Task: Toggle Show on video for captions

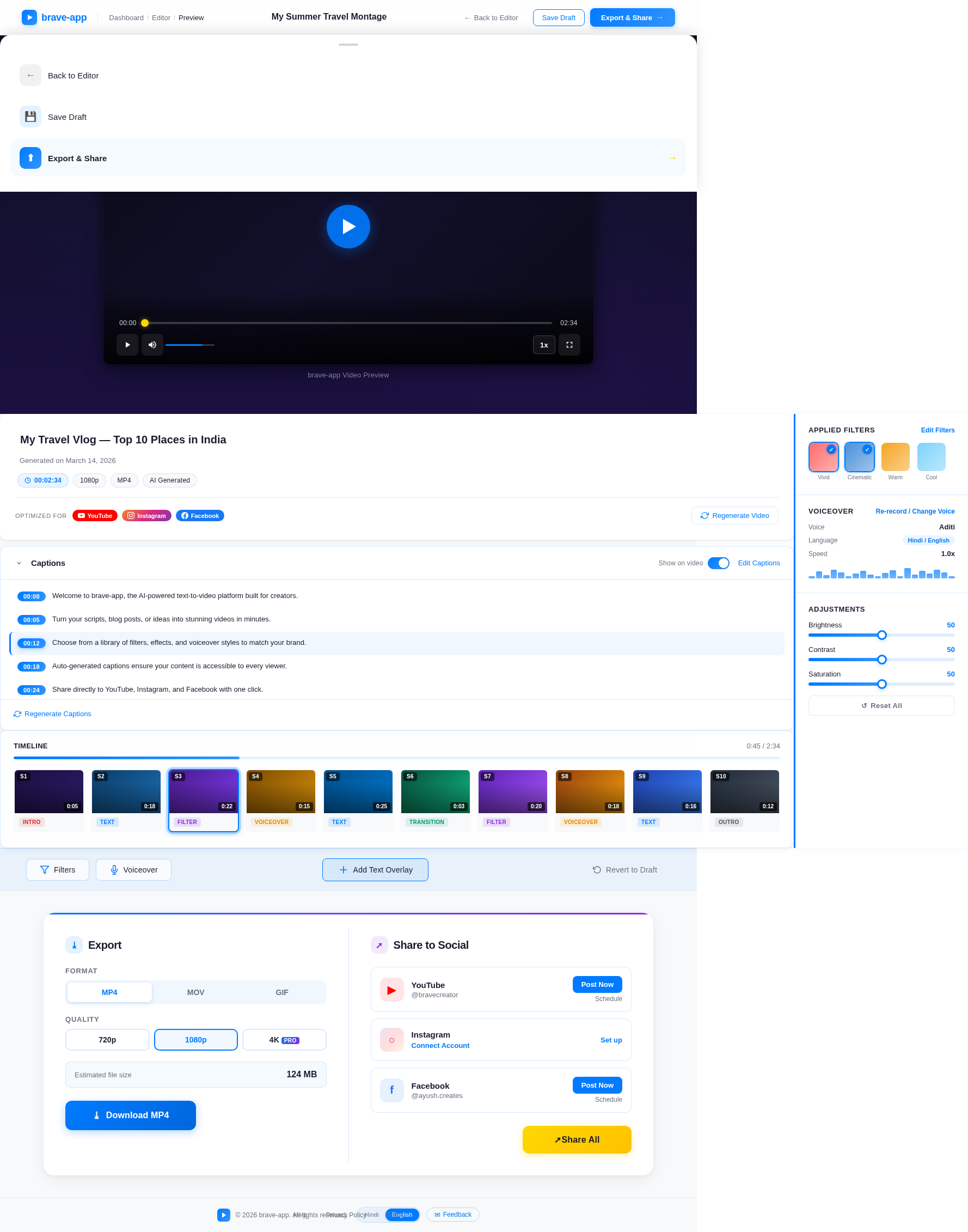Action: [719, 563]
